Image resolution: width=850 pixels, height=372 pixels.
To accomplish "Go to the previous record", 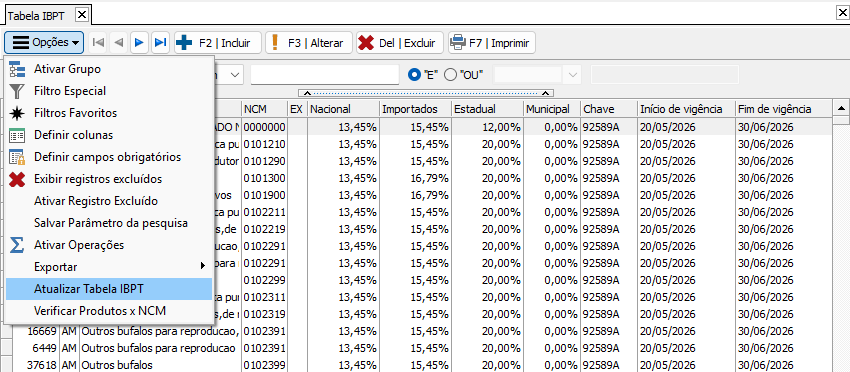I will (x=119, y=42).
